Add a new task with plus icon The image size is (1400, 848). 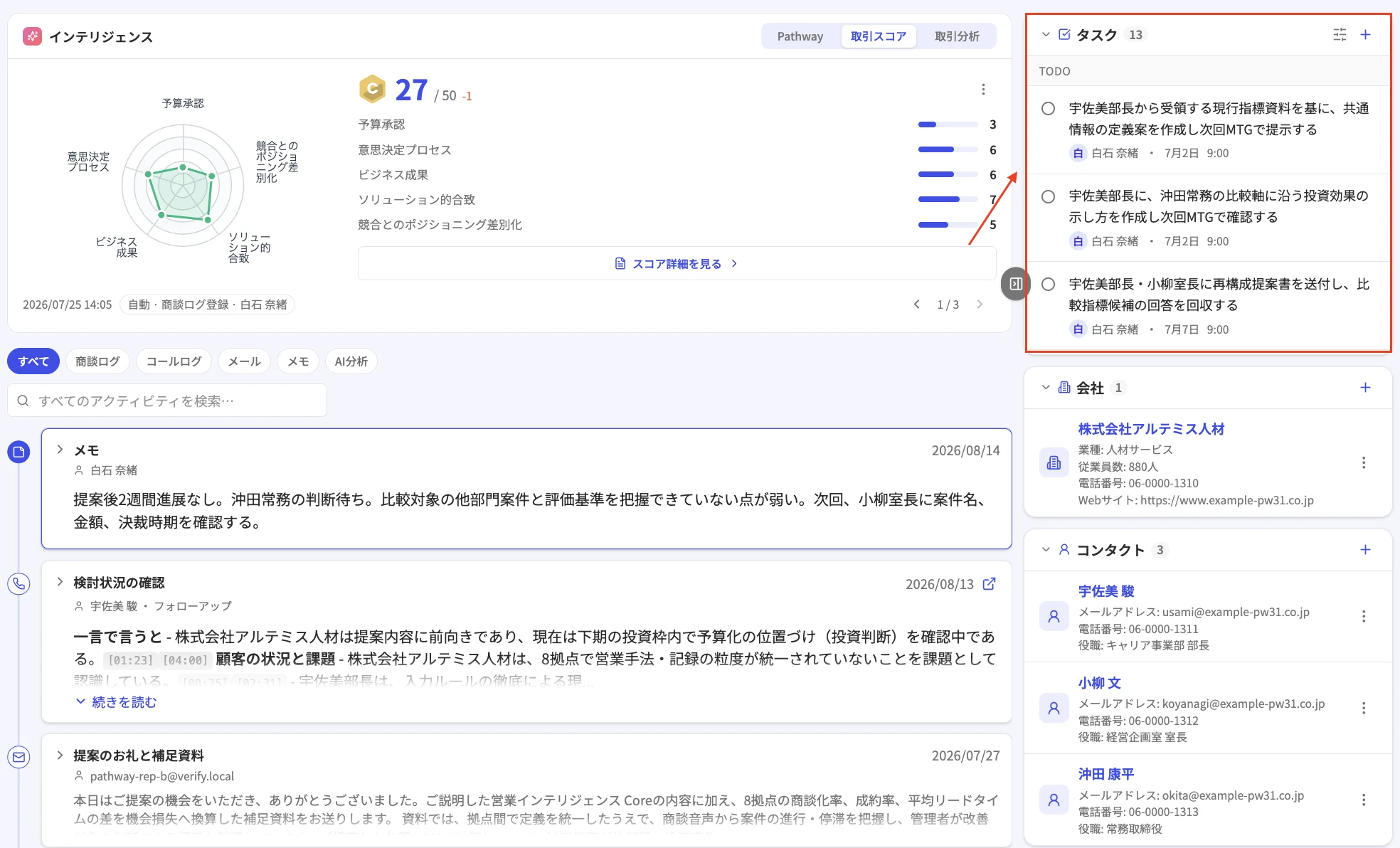1365,35
